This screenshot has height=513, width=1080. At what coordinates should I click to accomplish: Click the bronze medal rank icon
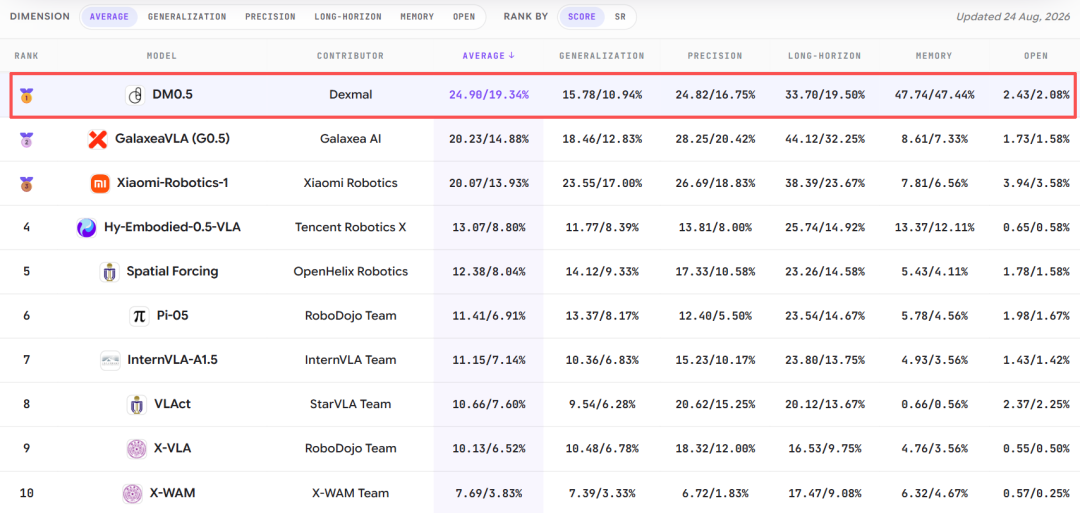[26, 183]
